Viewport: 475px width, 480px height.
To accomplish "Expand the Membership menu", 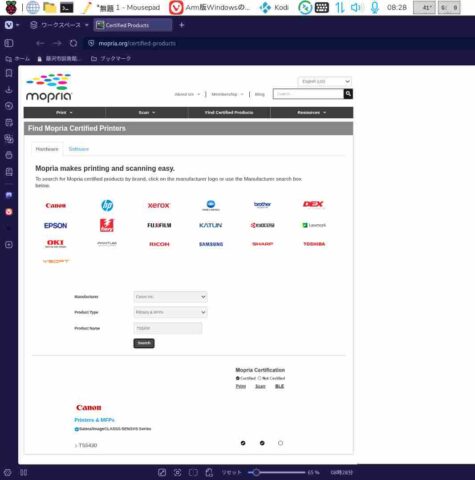I will [x=228, y=94].
